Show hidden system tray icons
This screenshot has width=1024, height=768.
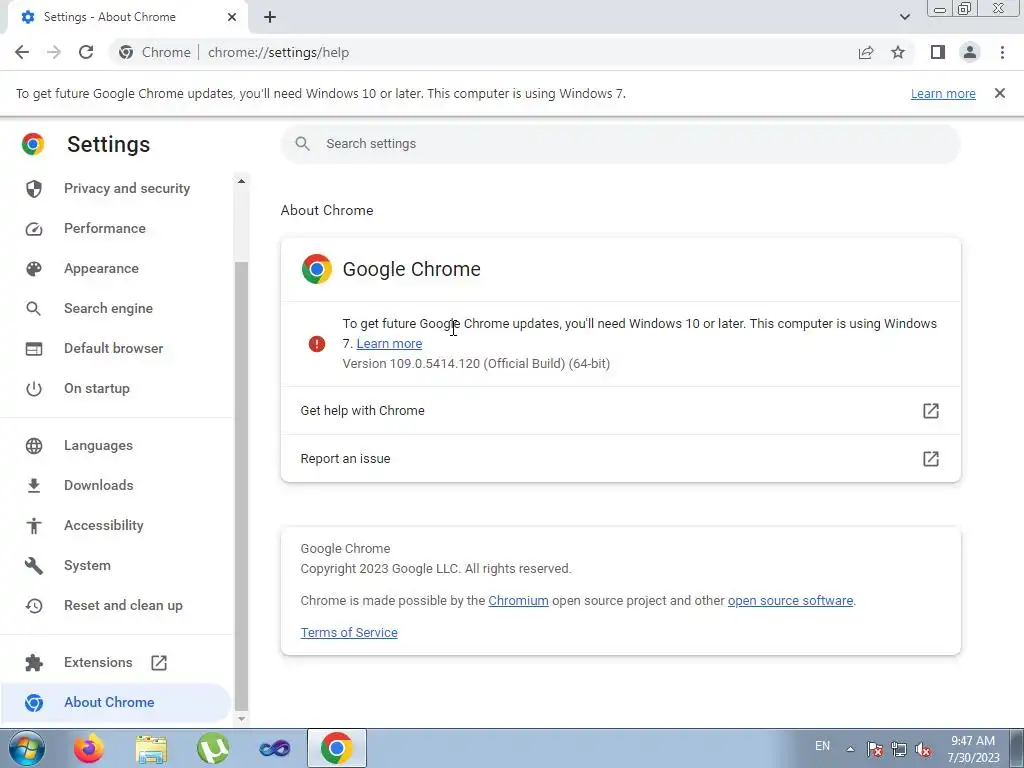pyautogui.click(x=850, y=749)
